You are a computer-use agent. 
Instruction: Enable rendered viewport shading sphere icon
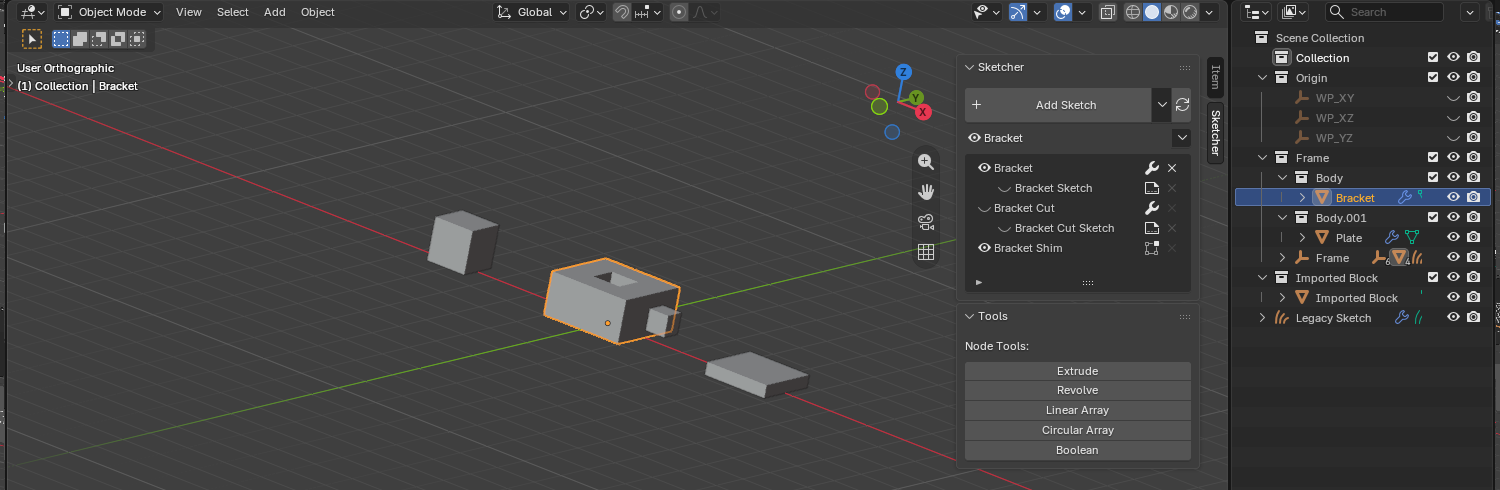point(1190,12)
